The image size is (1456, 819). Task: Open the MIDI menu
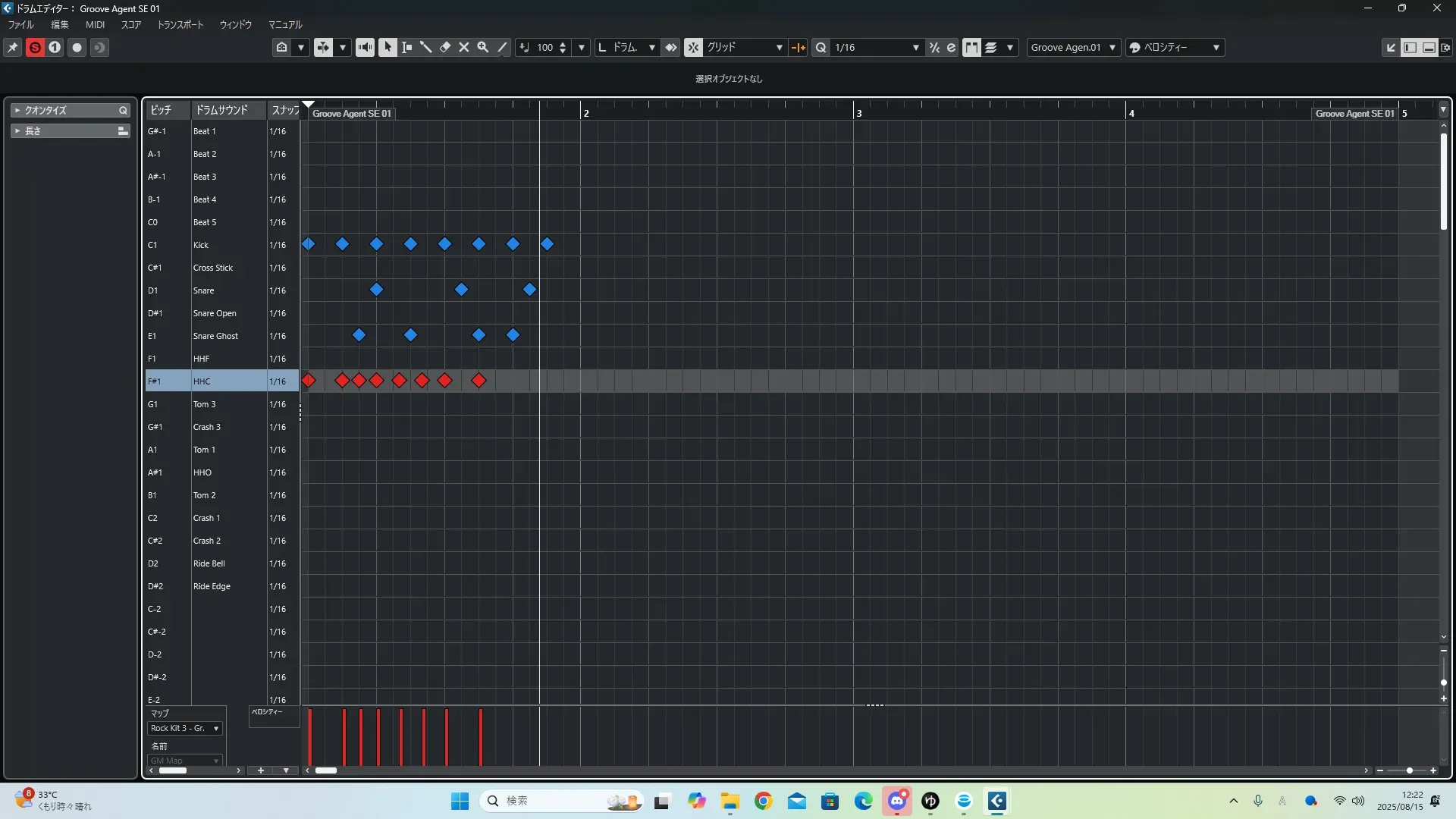pos(95,24)
